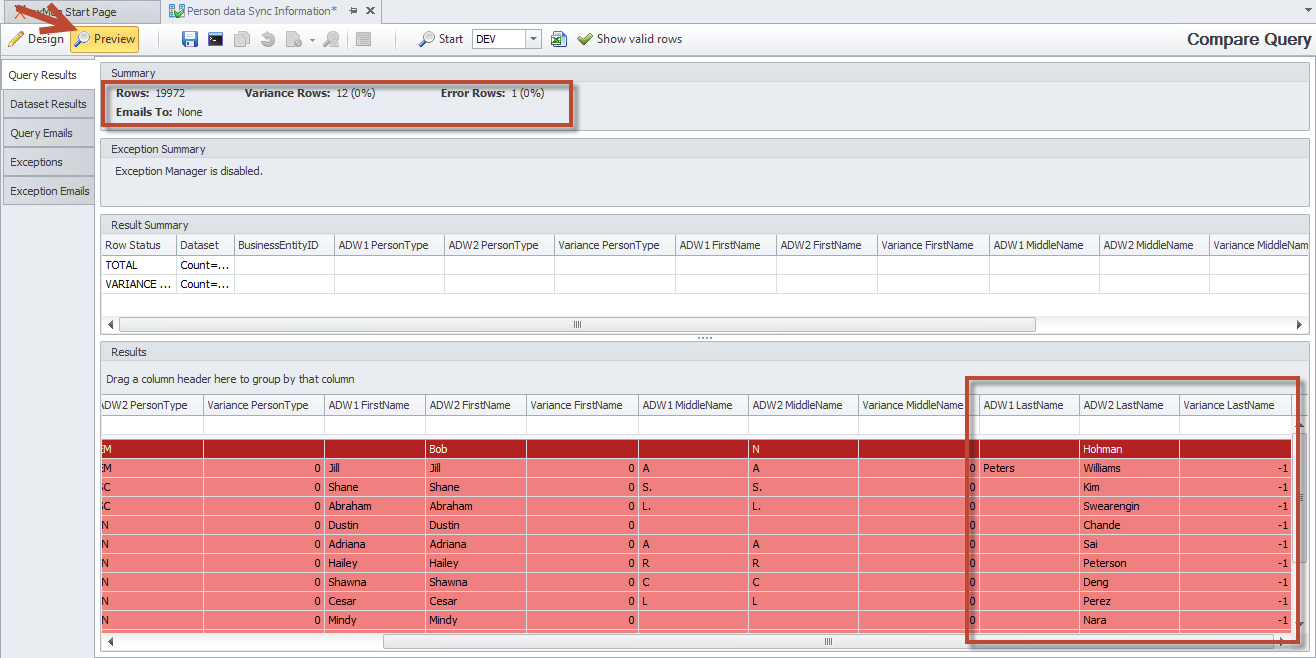The width and height of the screenshot is (1316, 658).
Task: Click filter cell under ADW1 FirstName
Action: (375, 425)
